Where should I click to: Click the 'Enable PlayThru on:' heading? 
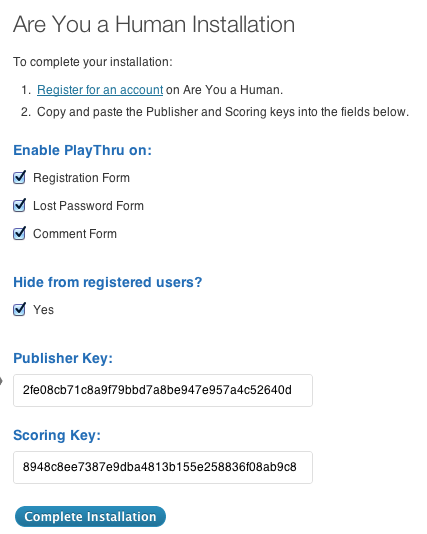click(82, 150)
